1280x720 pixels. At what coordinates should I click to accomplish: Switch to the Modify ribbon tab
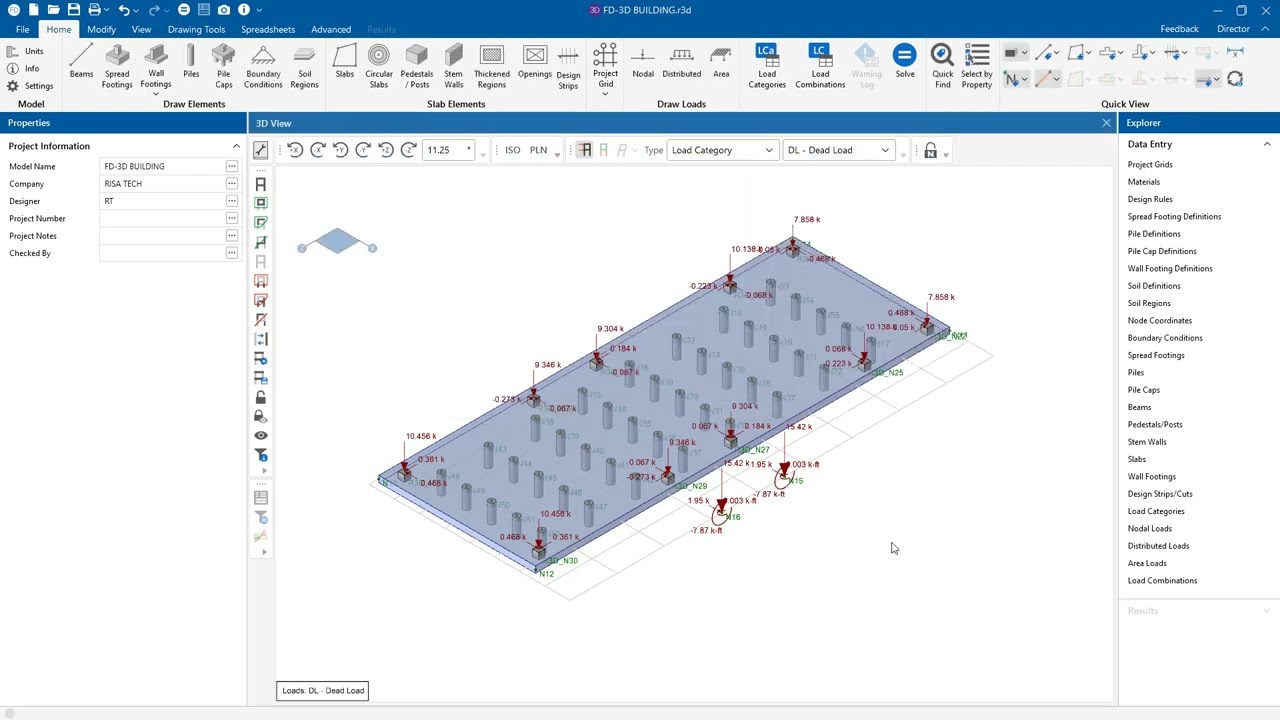(101, 29)
